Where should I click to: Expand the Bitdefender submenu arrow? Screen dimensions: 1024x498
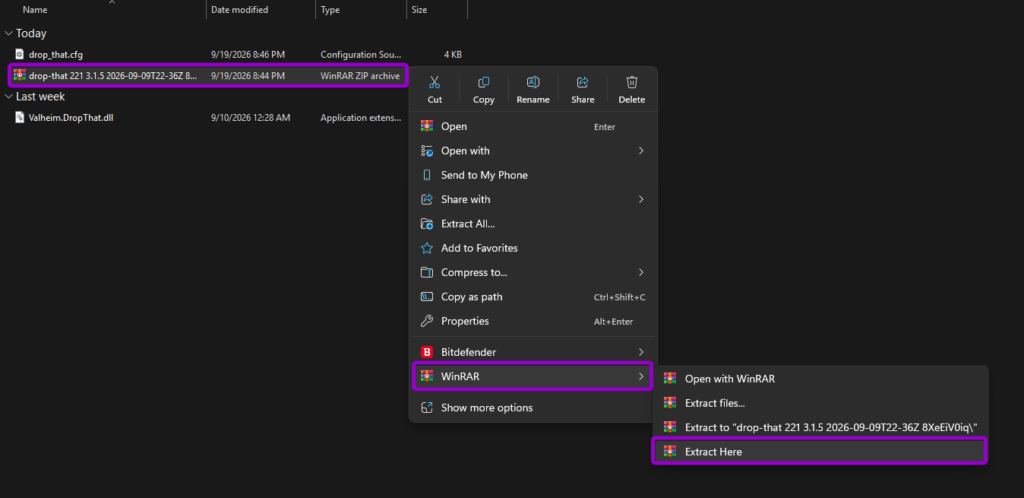pyautogui.click(x=641, y=352)
